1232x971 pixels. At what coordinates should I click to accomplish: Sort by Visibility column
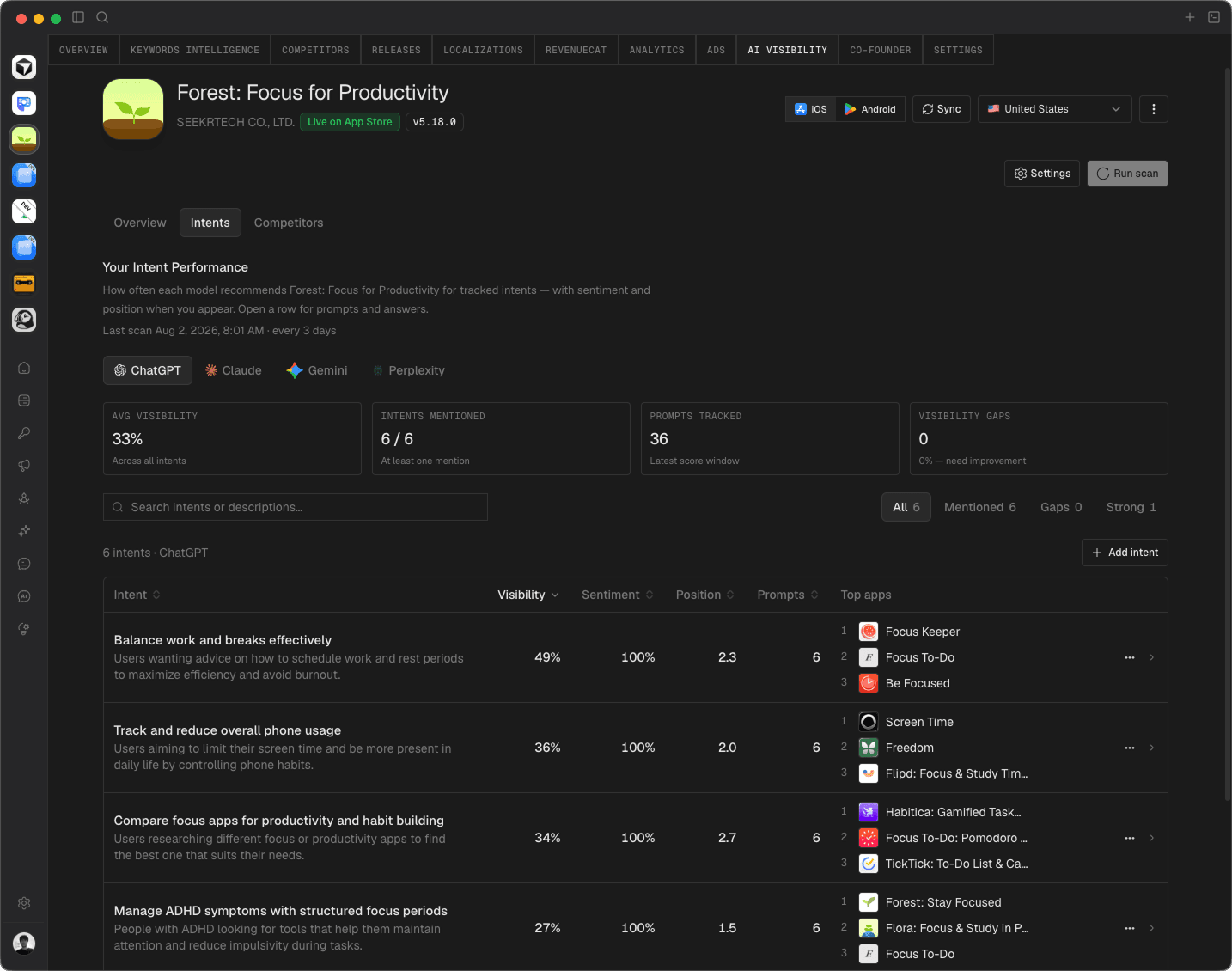coord(528,595)
